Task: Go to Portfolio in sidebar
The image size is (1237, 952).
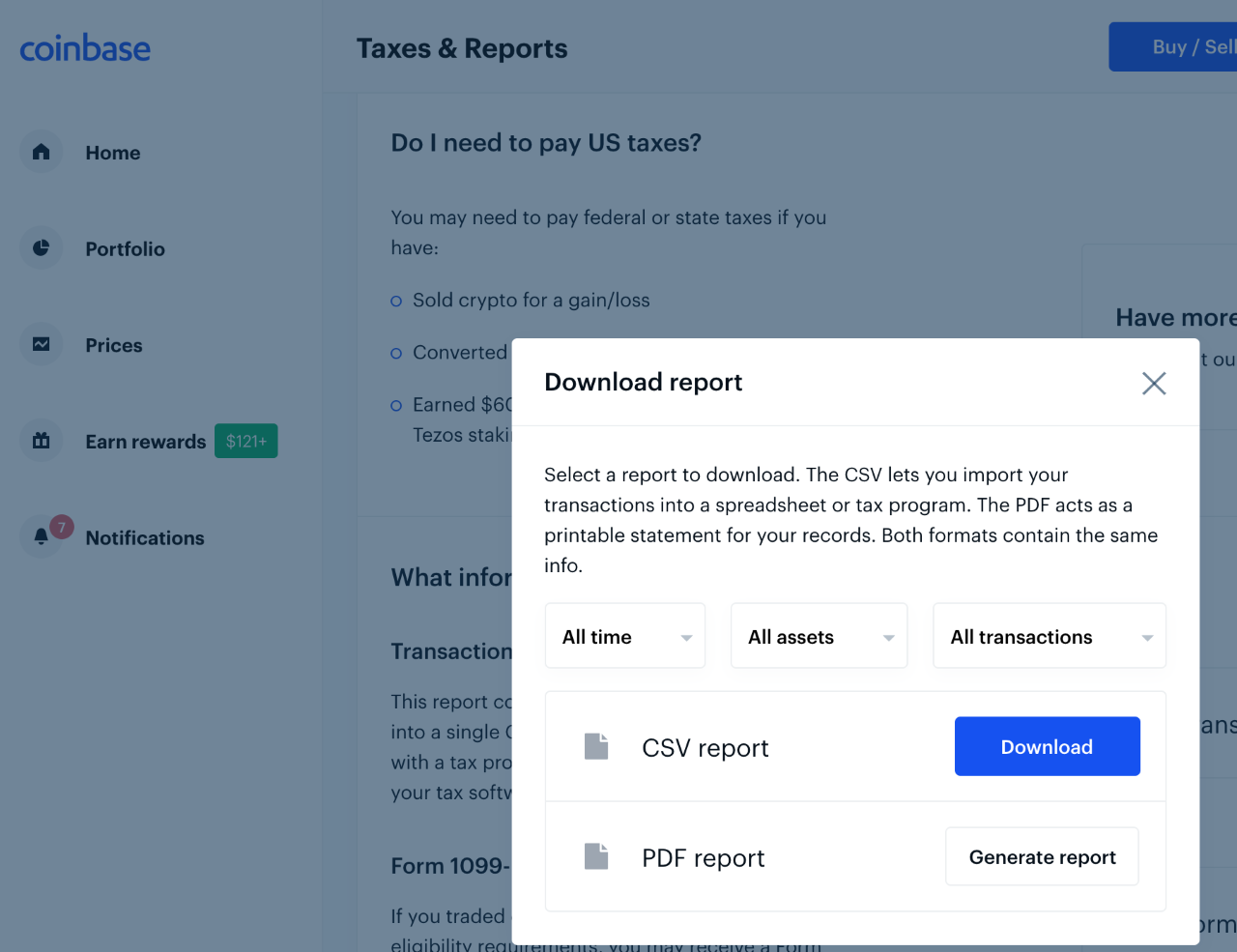Action: tap(126, 249)
